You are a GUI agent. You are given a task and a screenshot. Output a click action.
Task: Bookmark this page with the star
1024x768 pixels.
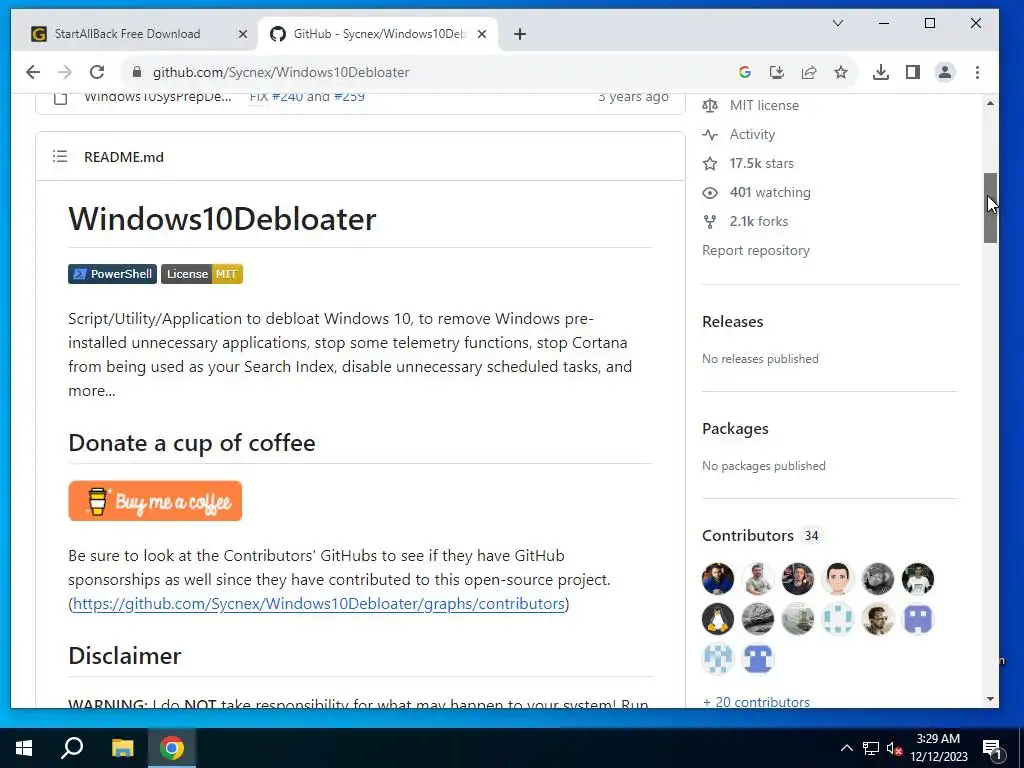840,72
